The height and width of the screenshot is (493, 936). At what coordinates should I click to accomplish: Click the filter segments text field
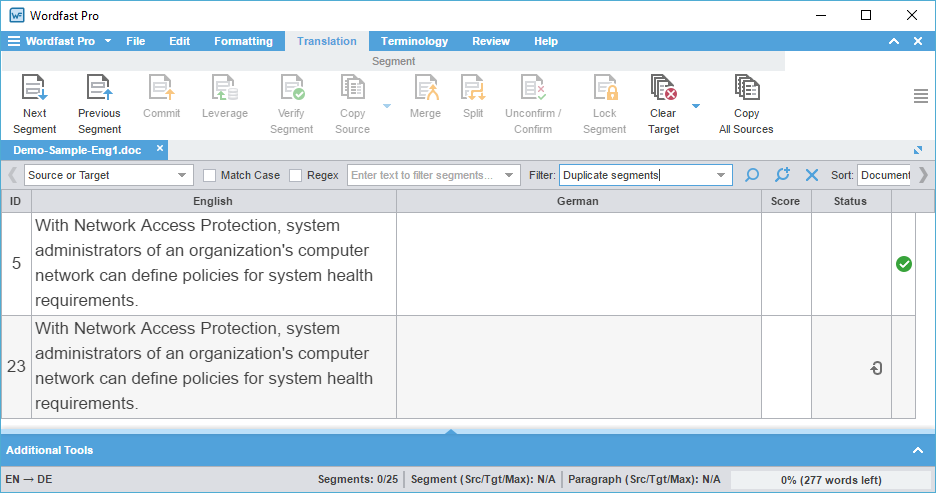tap(426, 175)
